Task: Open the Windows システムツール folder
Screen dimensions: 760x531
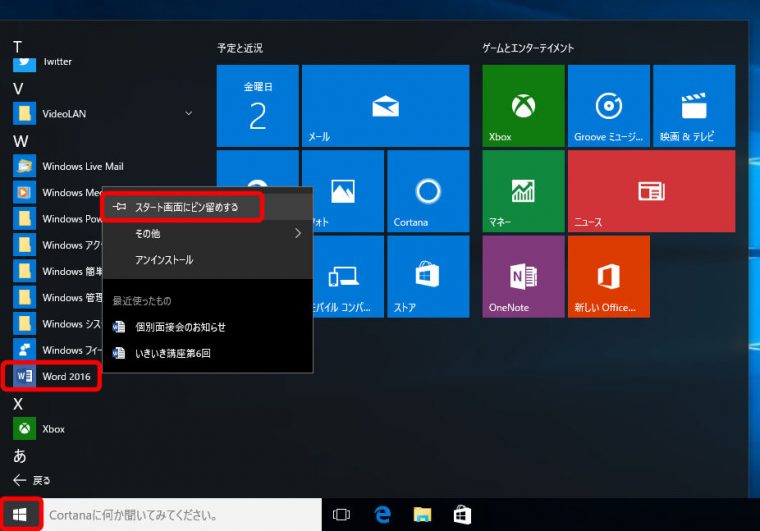Action: [x=56, y=323]
